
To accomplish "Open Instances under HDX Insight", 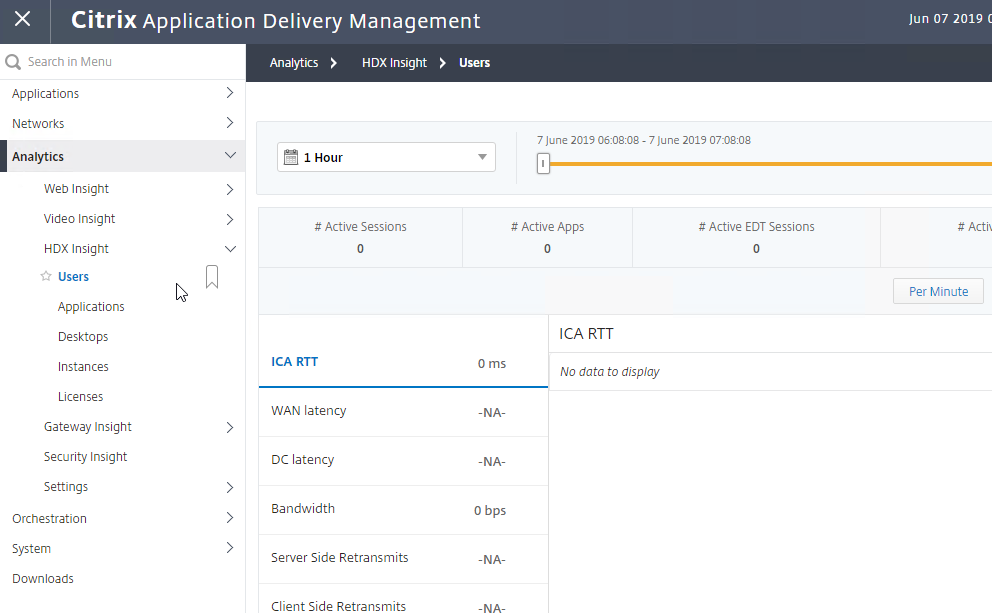I will pos(83,367).
